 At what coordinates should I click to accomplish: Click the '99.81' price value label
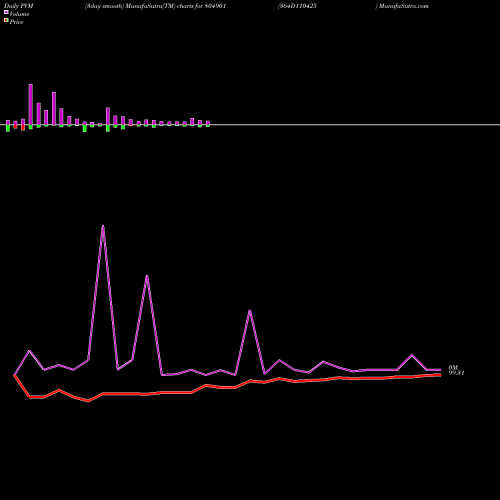[456, 373]
